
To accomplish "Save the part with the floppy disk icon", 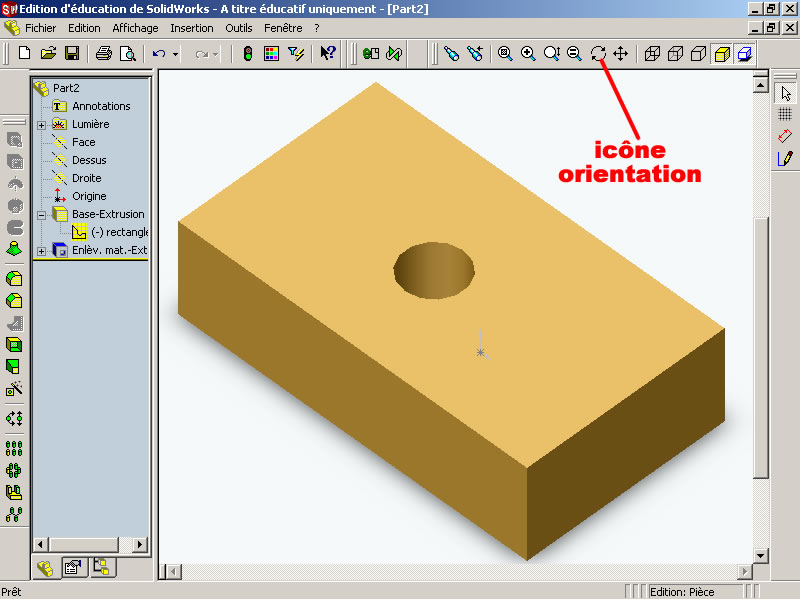I will [72, 53].
